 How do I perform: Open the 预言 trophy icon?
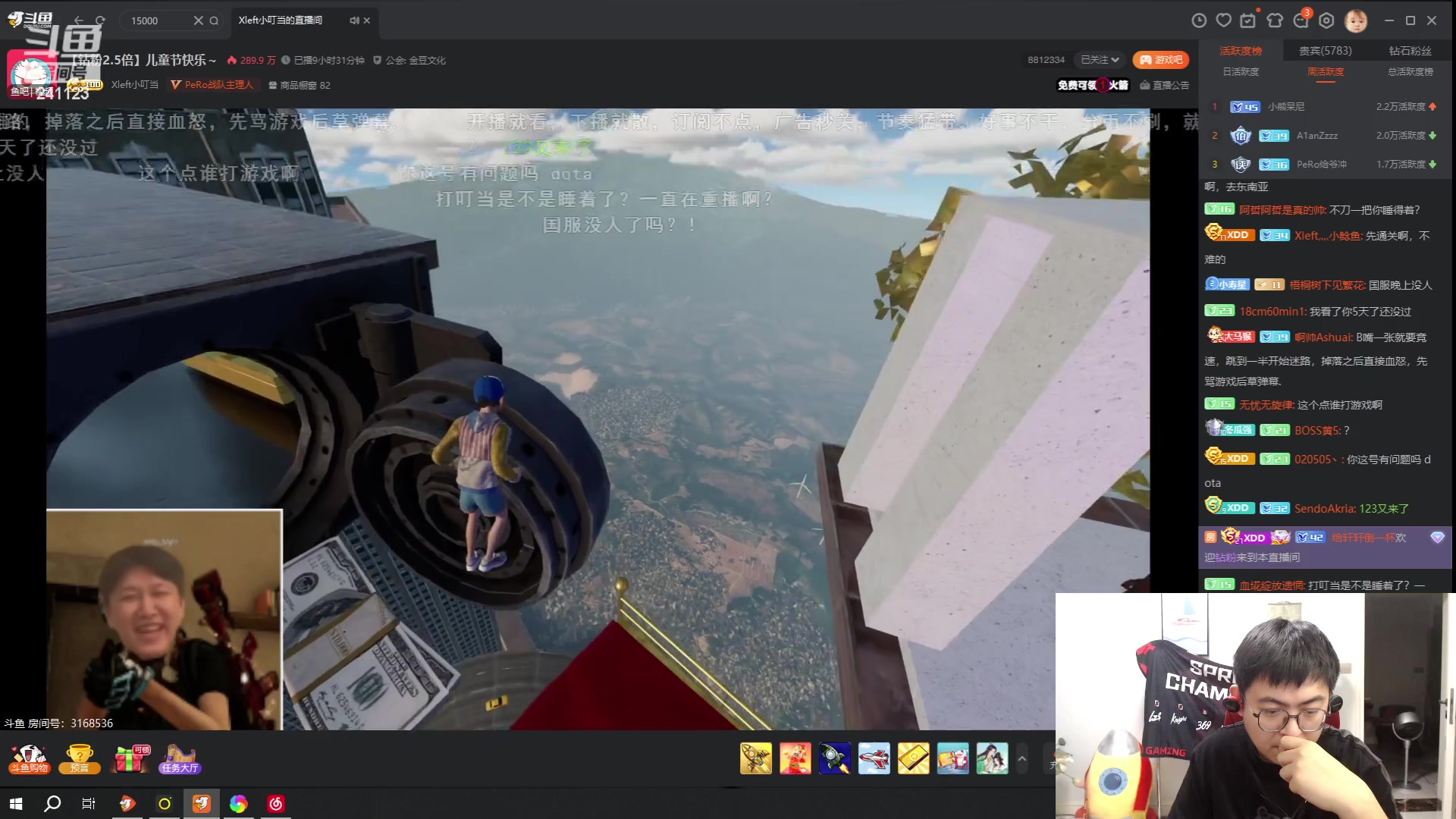80,758
